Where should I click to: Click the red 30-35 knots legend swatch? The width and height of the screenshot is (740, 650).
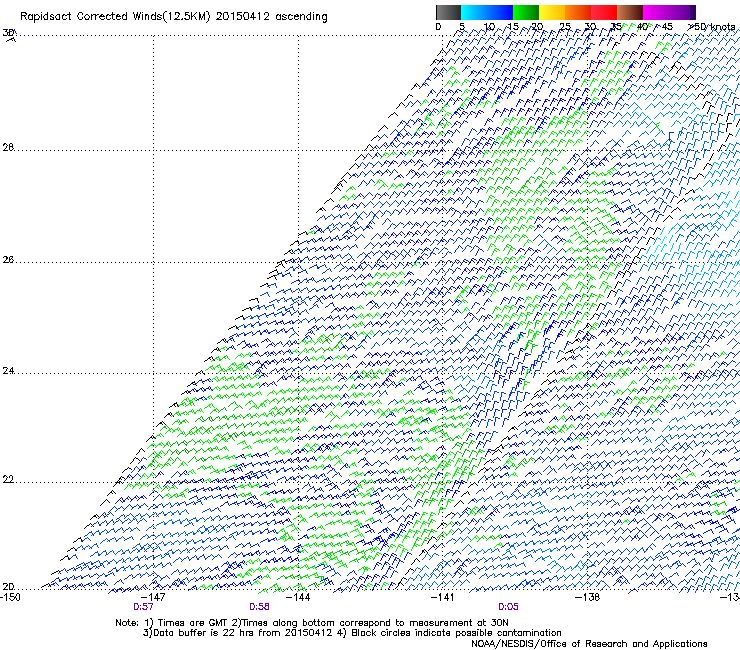[604, 12]
